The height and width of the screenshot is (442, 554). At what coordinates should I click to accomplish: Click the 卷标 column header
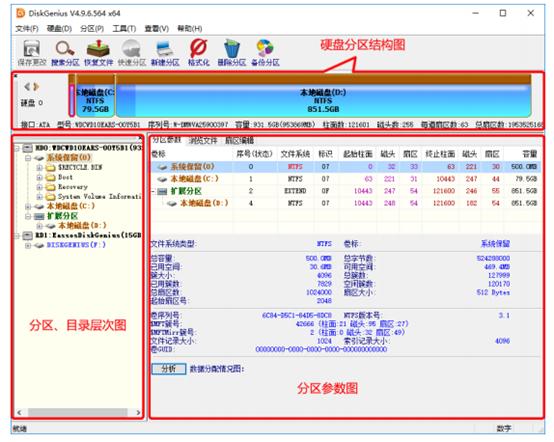click(x=158, y=154)
